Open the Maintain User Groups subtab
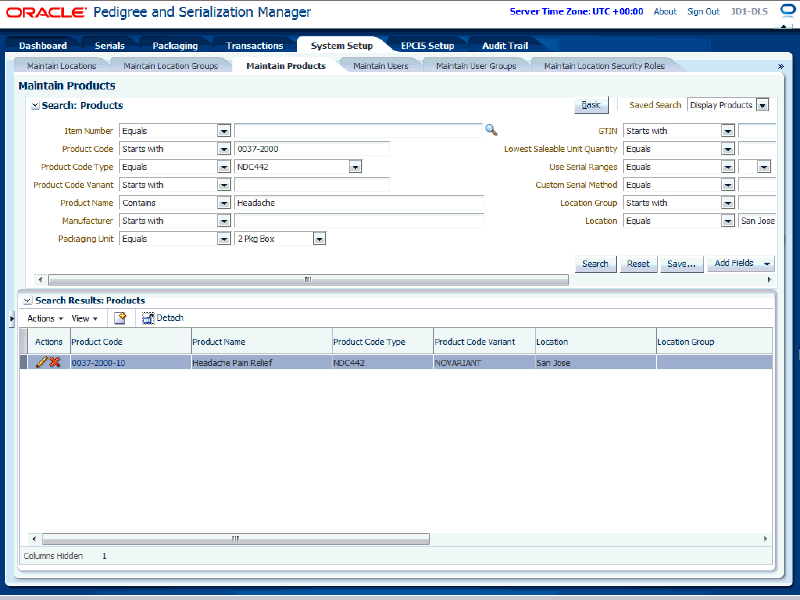Screen dimensions: 800x600 pos(476,66)
